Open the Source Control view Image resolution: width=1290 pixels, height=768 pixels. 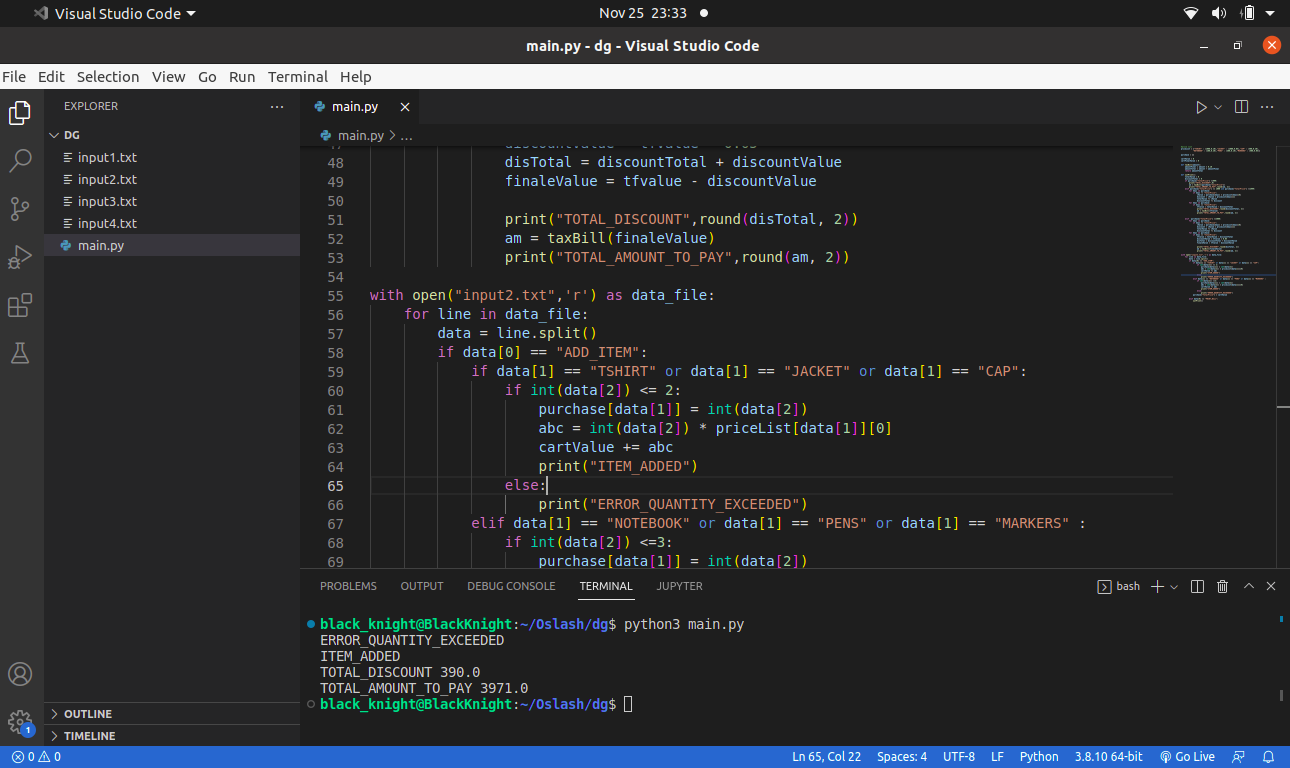coord(20,209)
